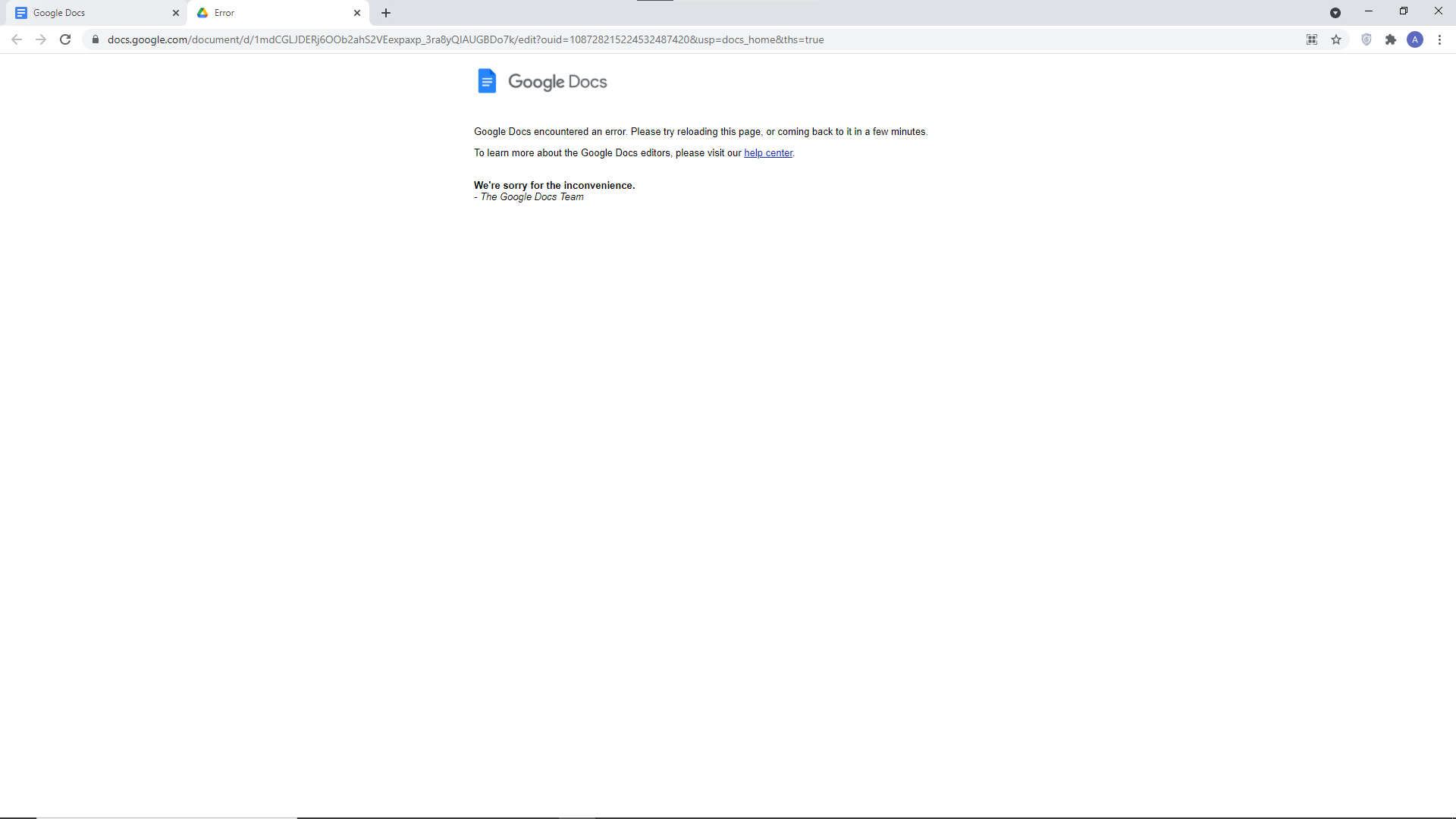Click the Google Docs document logo icon
The image size is (1456, 819).
pyautogui.click(x=487, y=81)
